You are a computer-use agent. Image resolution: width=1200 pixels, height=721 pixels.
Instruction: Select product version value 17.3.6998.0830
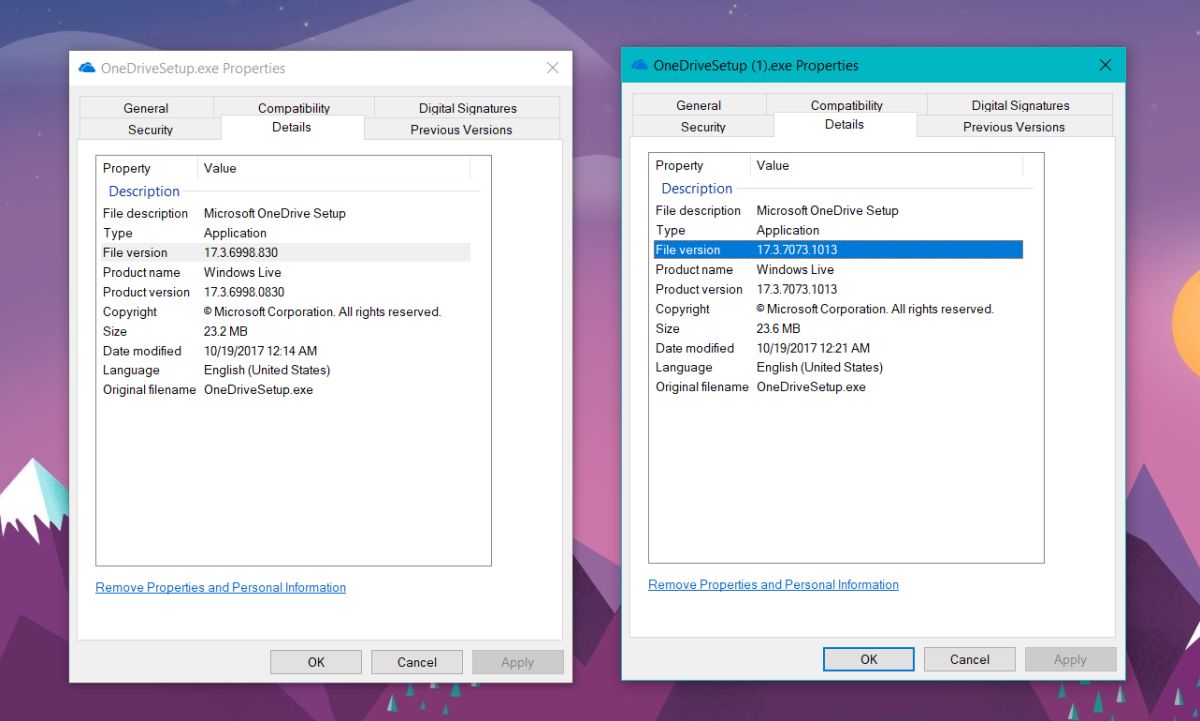pyautogui.click(x=244, y=292)
